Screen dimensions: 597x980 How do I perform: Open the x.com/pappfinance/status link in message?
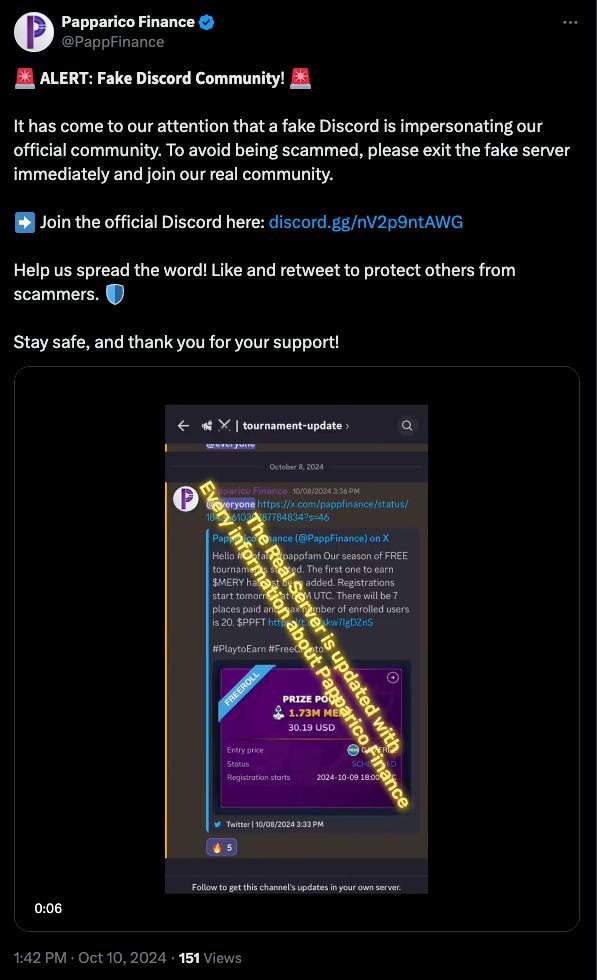coord(307,511)
